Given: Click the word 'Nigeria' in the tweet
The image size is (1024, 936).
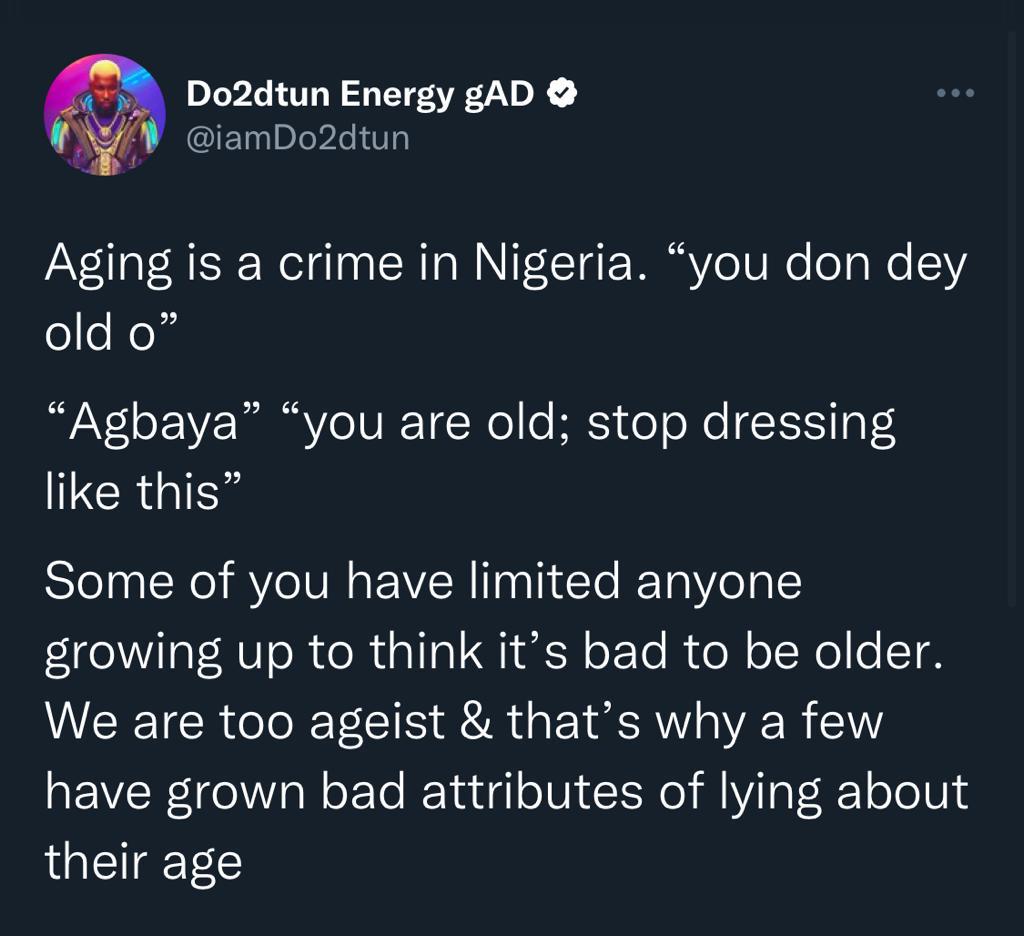Looking at the screenshot, I should (554, 265).
